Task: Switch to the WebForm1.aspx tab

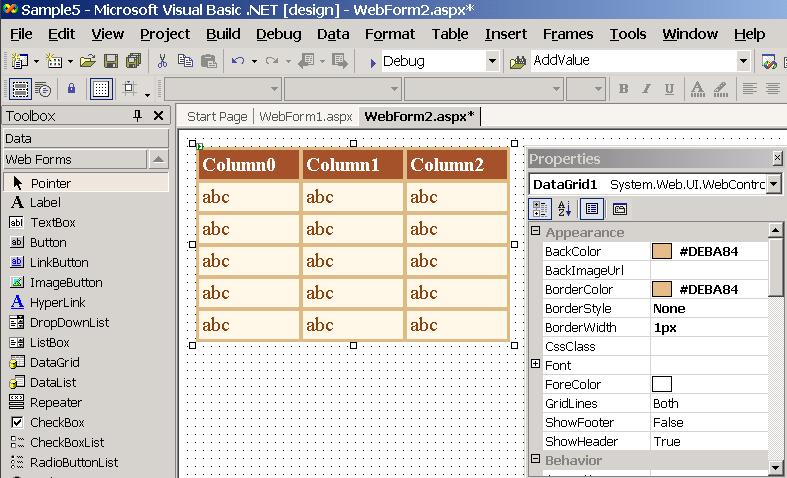Action: 306,116
